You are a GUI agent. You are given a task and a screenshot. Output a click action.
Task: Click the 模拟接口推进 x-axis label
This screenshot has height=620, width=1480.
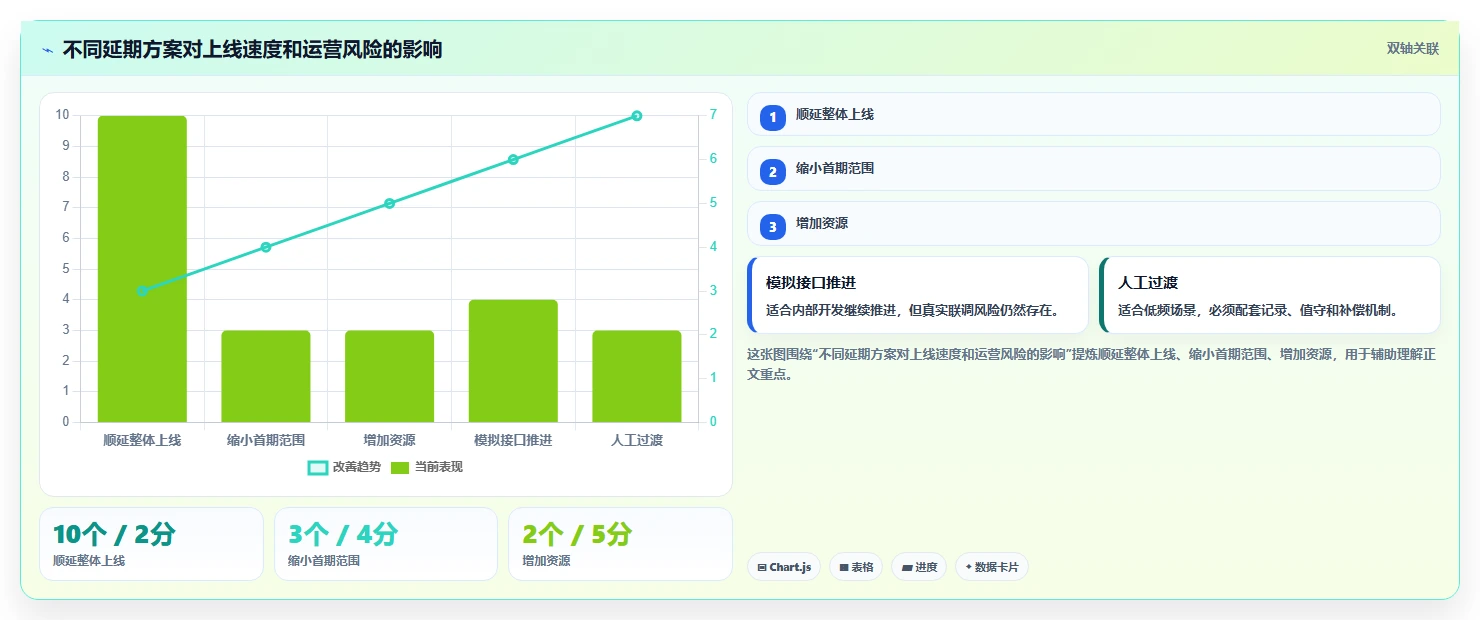click(x=513, y=440)
